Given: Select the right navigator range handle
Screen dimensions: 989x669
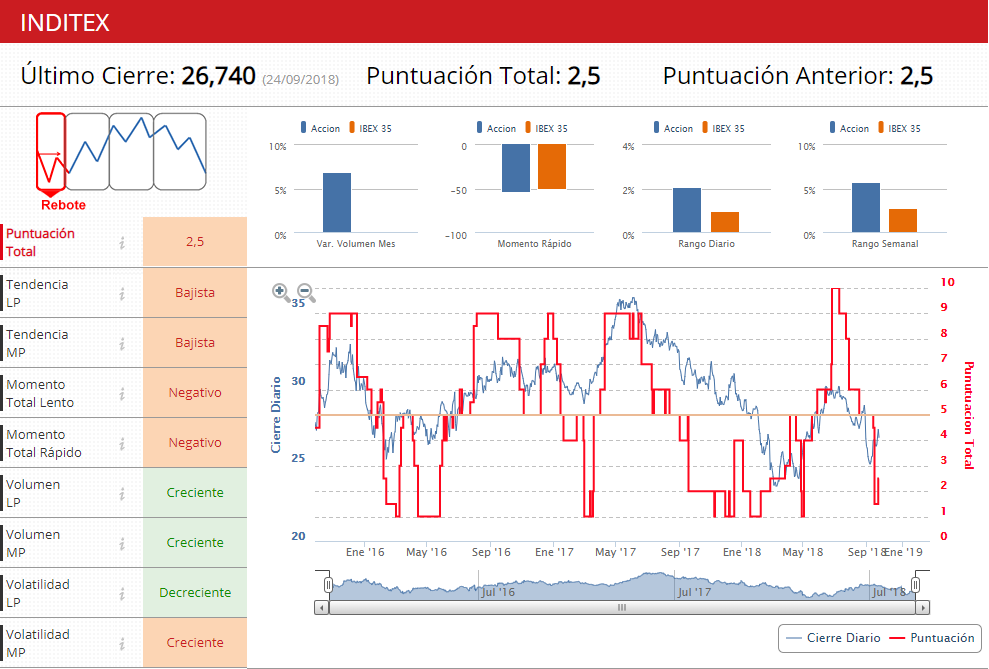Looking at the screenshot, I should [x=915, y=585].
